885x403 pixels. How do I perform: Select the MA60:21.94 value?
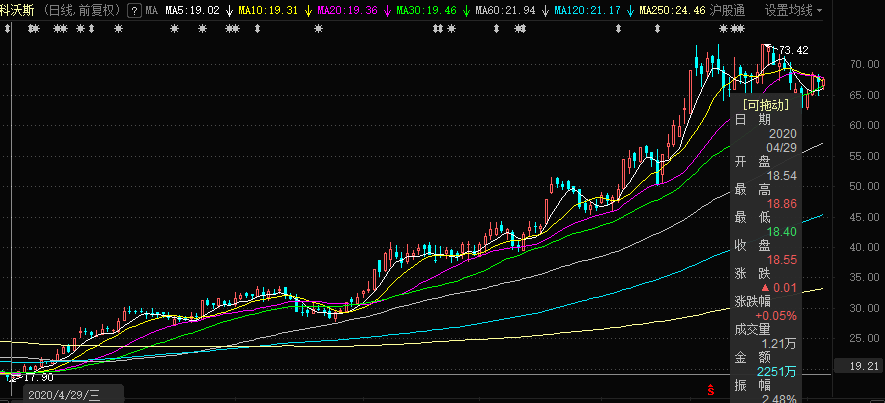[505, 10]
